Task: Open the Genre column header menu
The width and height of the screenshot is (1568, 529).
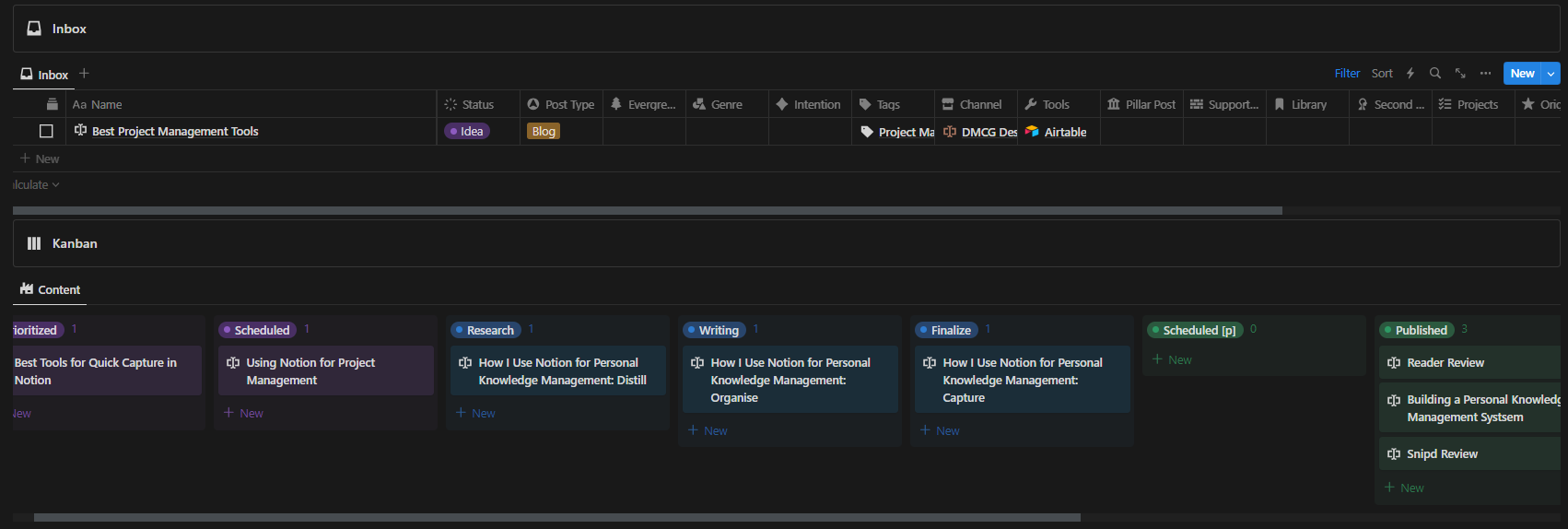Action: [x=727, y=104]
